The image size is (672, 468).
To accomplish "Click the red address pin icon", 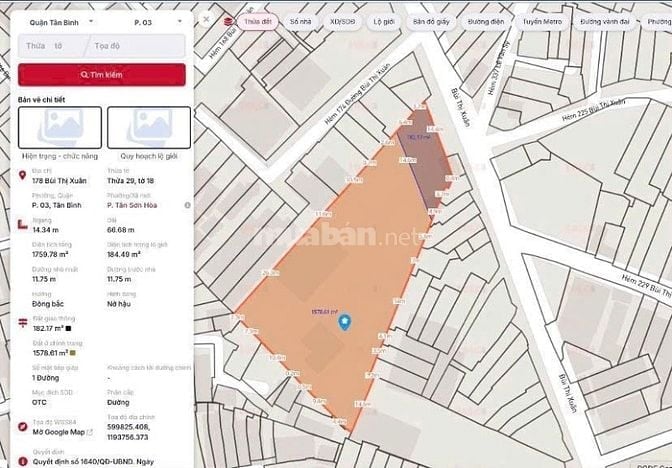I will coord(22,175).
